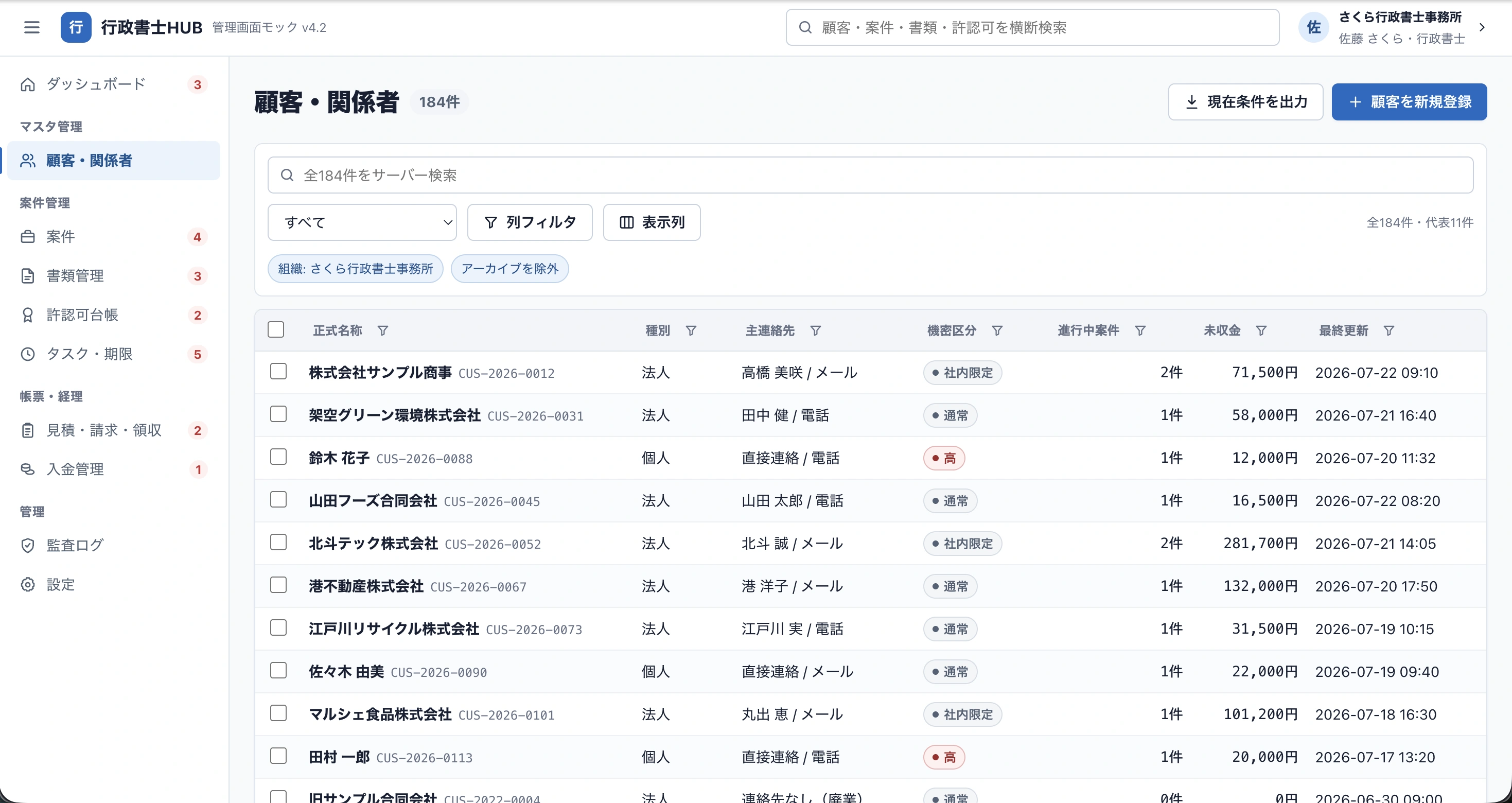Open the すべて filter dropdown

362,222
